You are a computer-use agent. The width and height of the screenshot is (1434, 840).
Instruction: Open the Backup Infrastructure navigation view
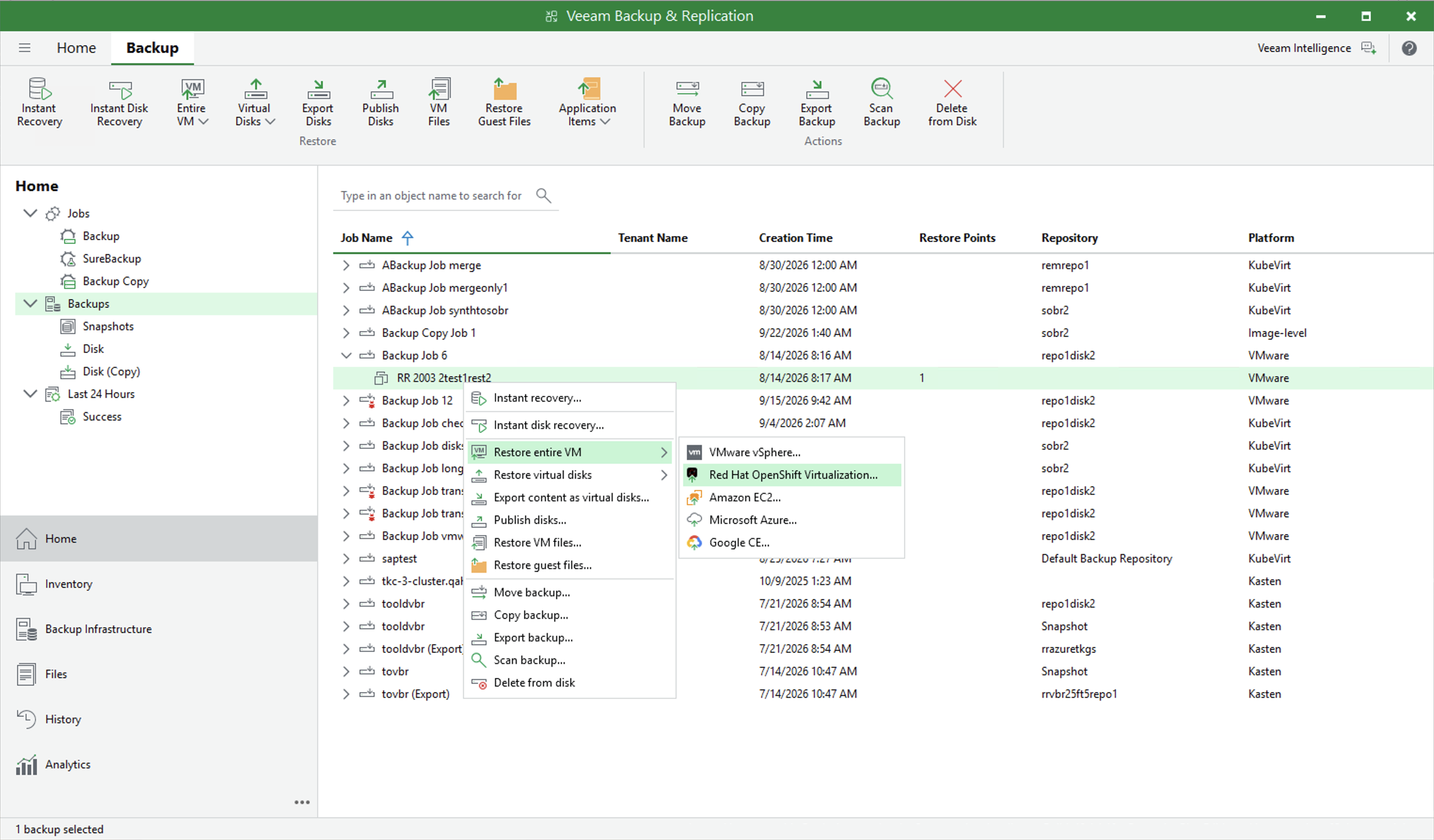(x=159, y=629)
